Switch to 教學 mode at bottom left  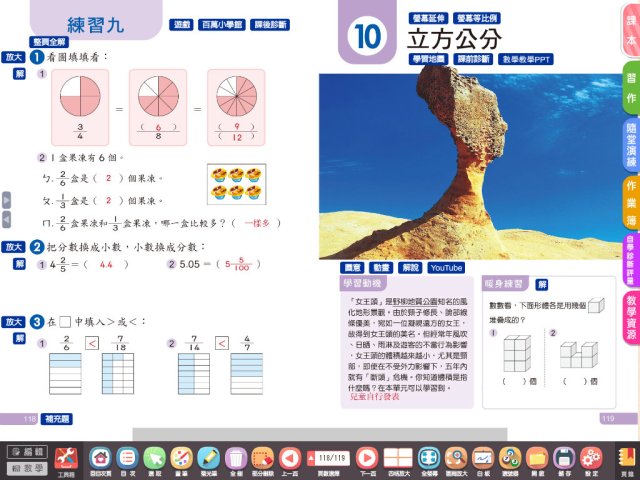(26, 467)
